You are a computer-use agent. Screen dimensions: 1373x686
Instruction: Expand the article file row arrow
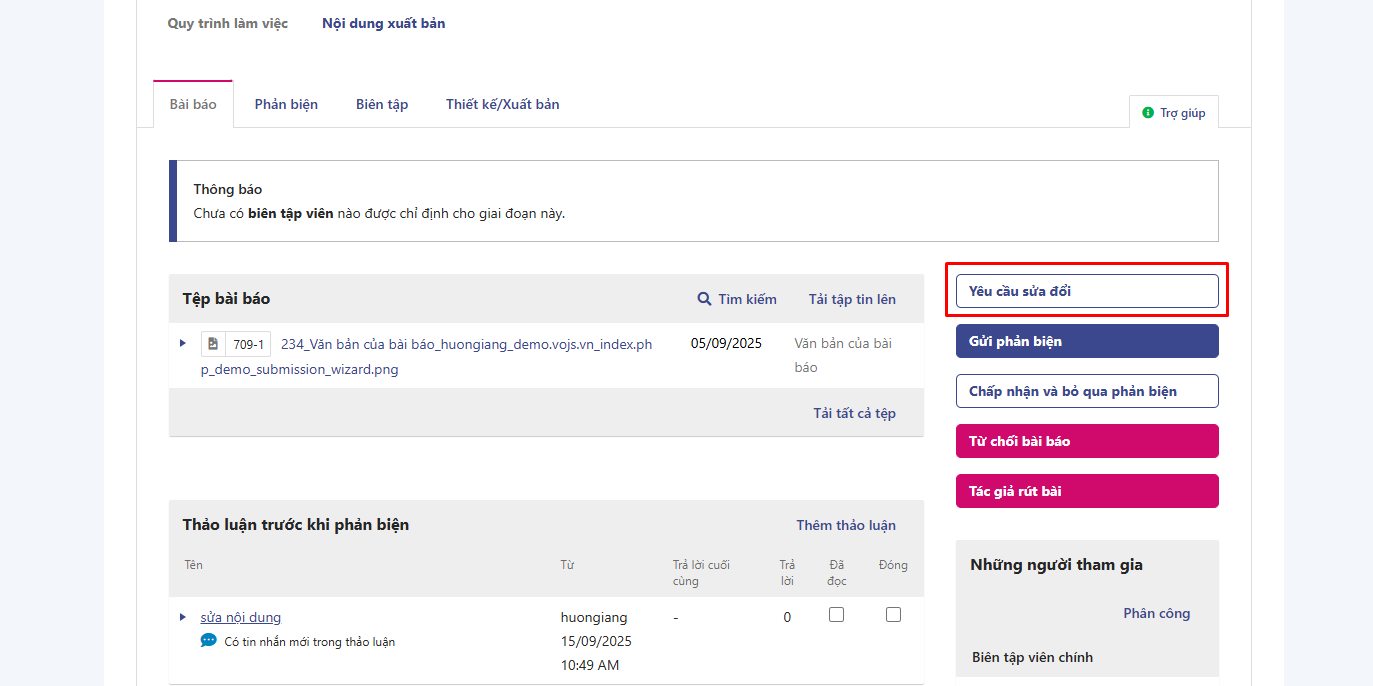pos(183,343)
